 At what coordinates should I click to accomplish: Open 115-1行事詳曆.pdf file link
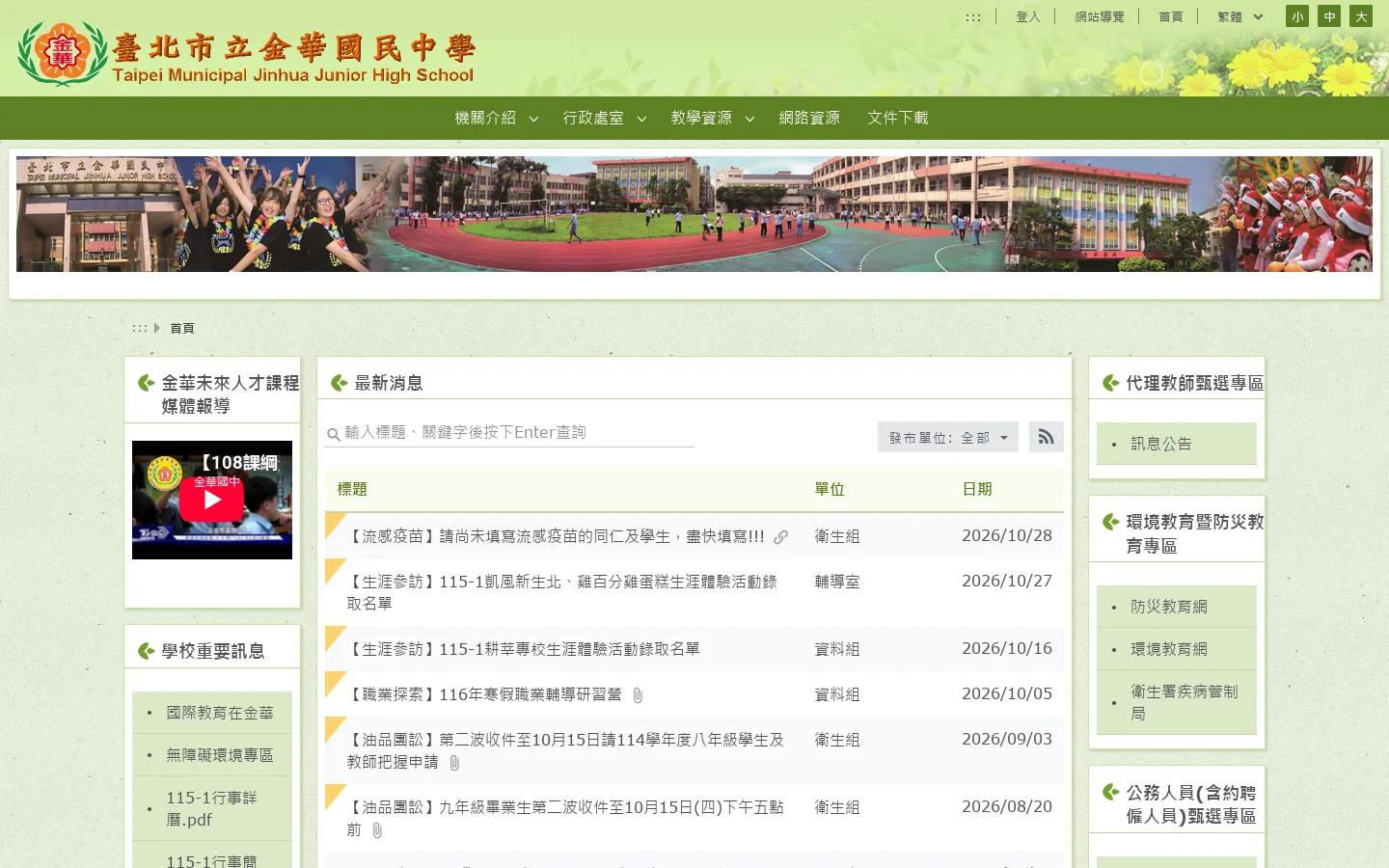212,808
